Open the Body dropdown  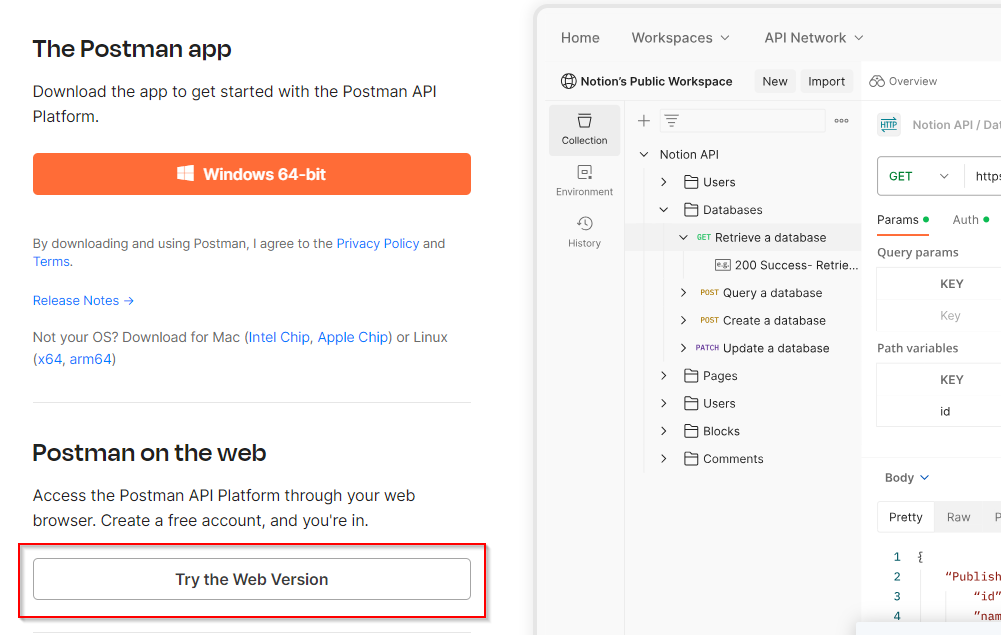tap(907, 477)
